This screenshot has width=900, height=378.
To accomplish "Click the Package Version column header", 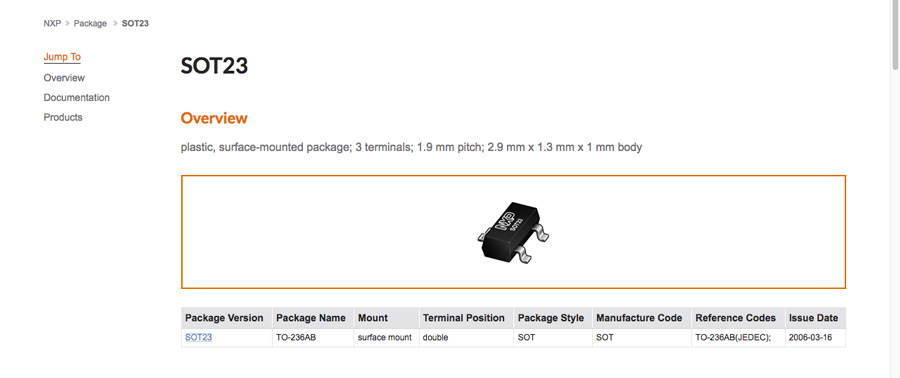I will click(226, 318).
